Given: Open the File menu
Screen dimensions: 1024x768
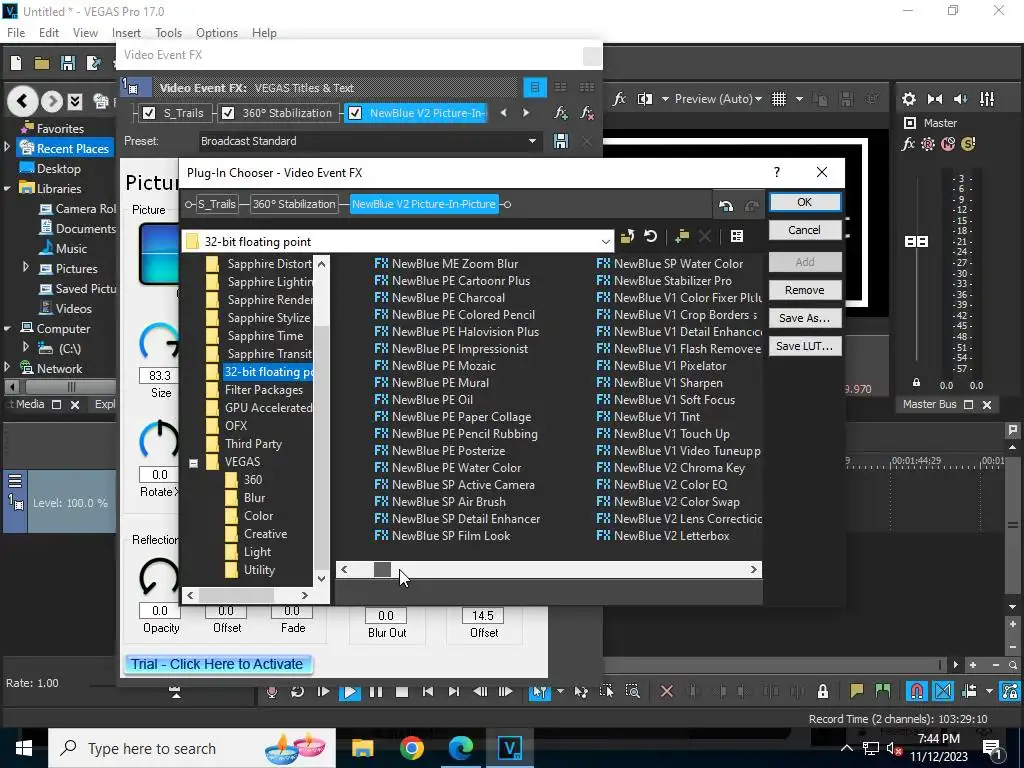Looking at the screenshot, I should 16,33.
